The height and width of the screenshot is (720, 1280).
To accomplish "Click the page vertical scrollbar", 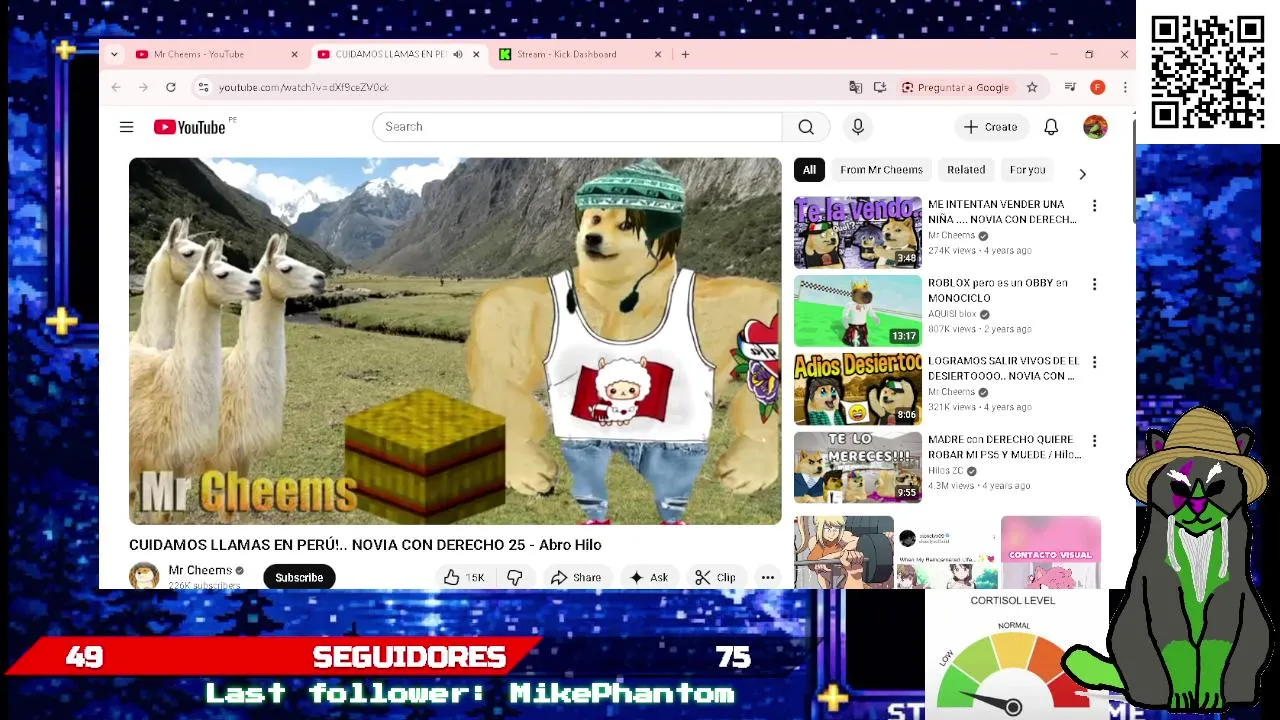I will point(1133,170).
